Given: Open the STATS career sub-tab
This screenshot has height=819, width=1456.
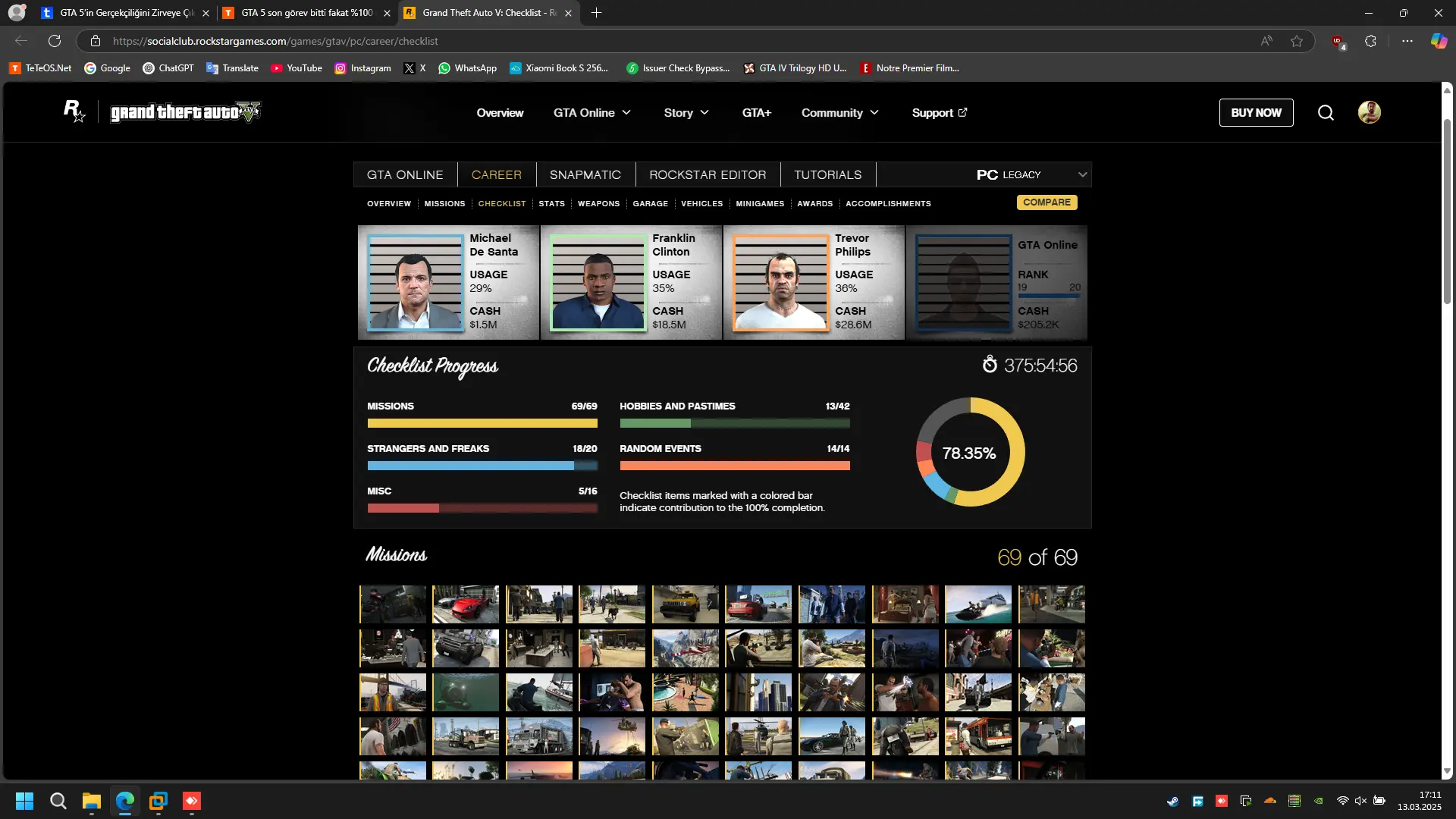Looking at the screenshot, I should click(x=551, y=204).
